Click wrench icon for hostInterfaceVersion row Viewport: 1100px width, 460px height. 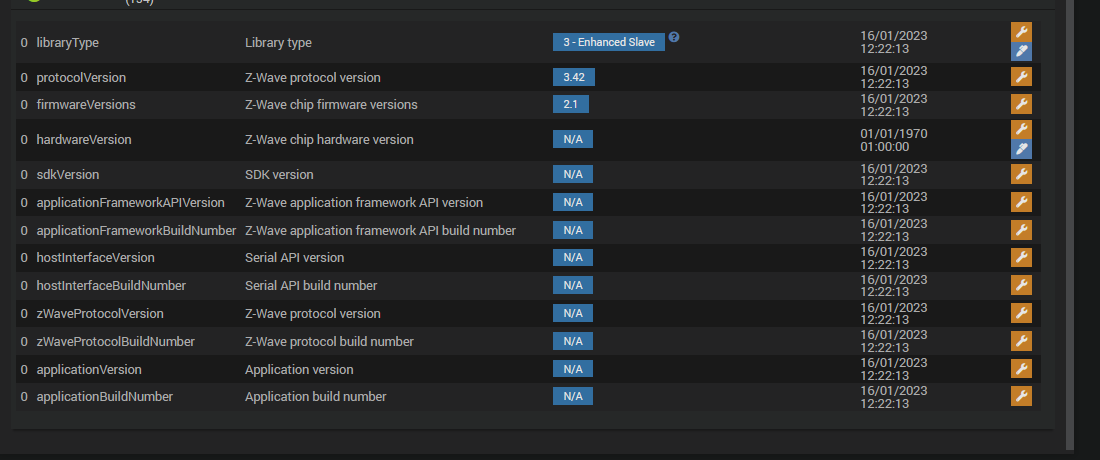pyautogui.click(x=1021, y=257)
